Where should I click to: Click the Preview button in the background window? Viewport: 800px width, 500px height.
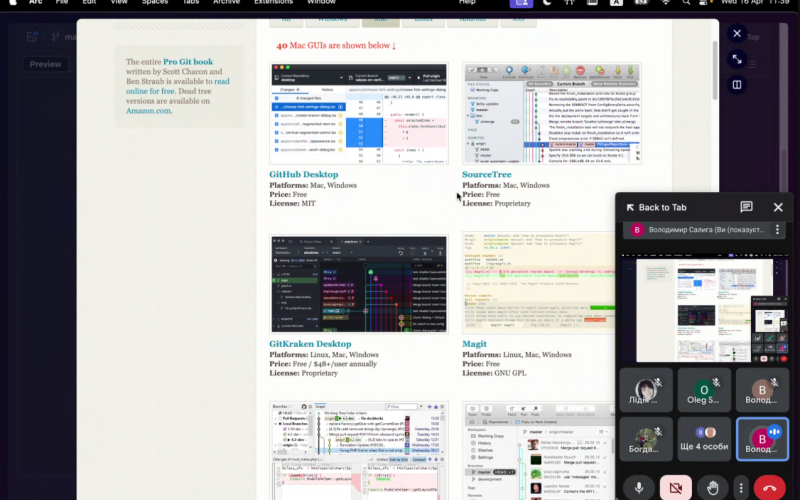click(45, 64)
